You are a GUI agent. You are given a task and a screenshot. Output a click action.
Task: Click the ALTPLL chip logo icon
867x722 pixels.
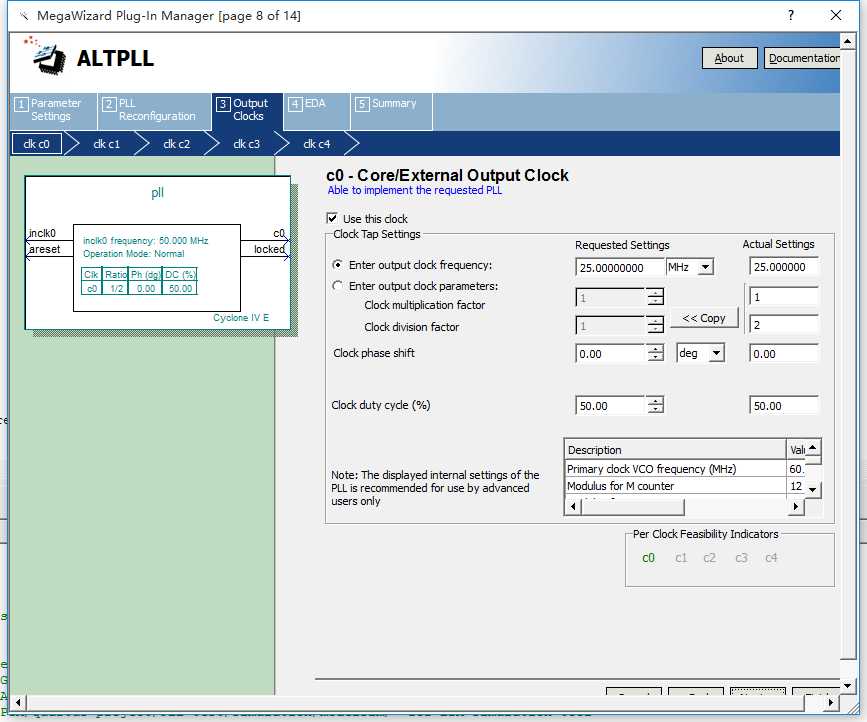point(45,56)
